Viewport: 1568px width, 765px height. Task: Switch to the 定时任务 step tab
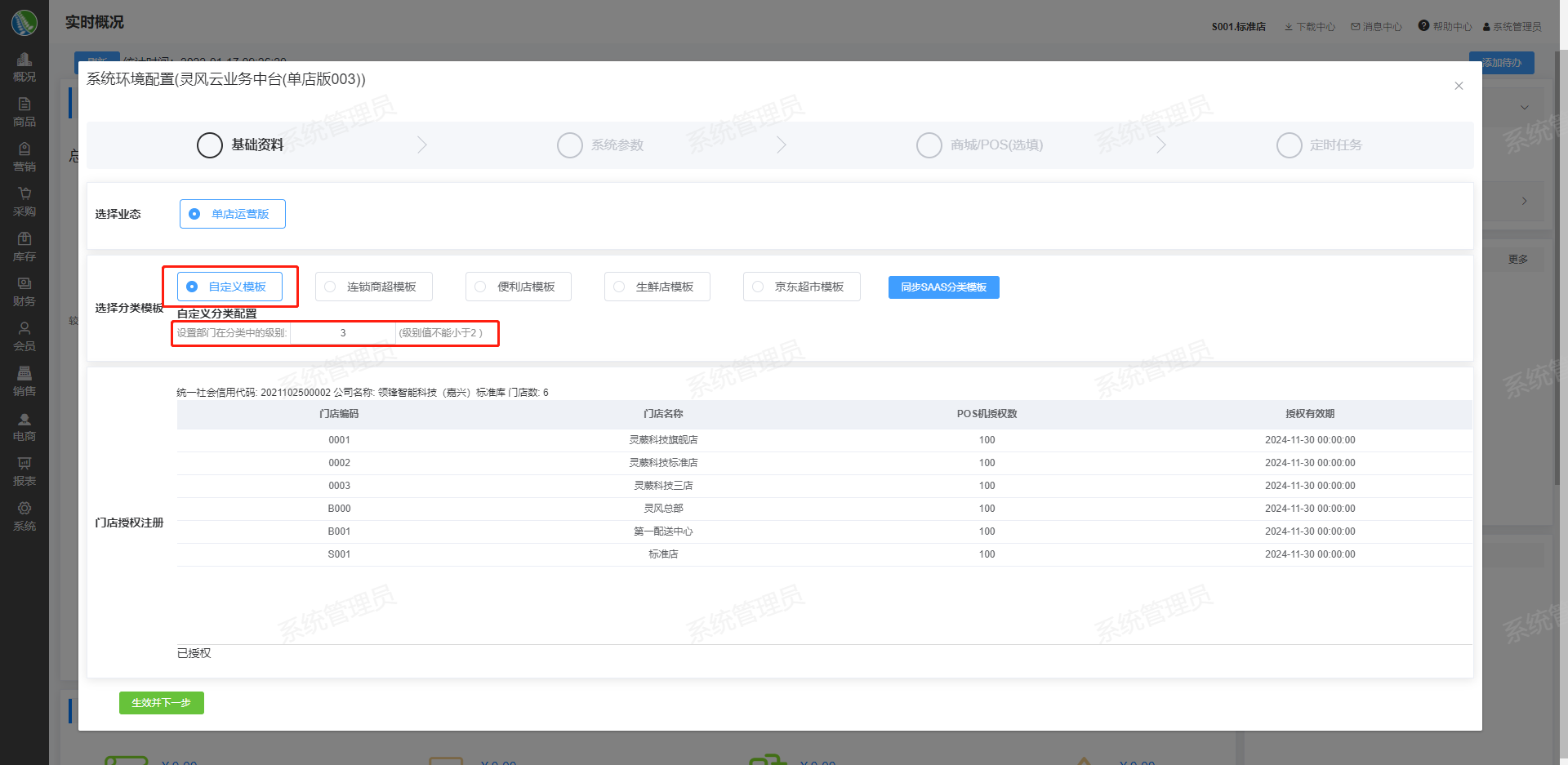pos(1320,145)
